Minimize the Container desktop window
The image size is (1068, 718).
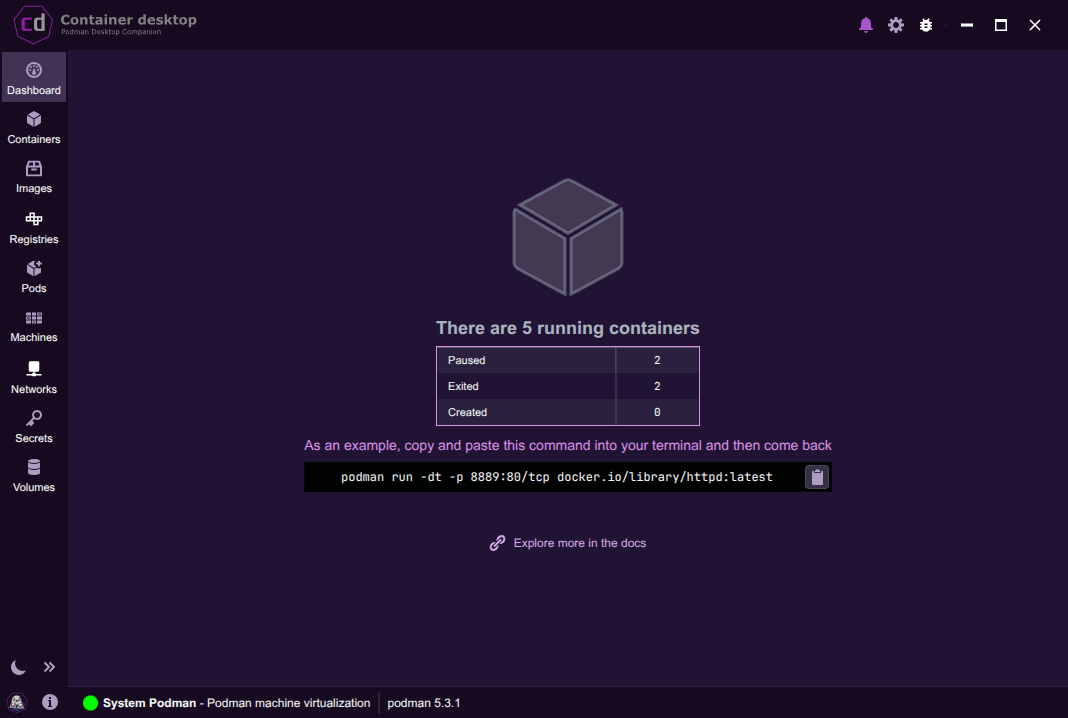(967, 25)
